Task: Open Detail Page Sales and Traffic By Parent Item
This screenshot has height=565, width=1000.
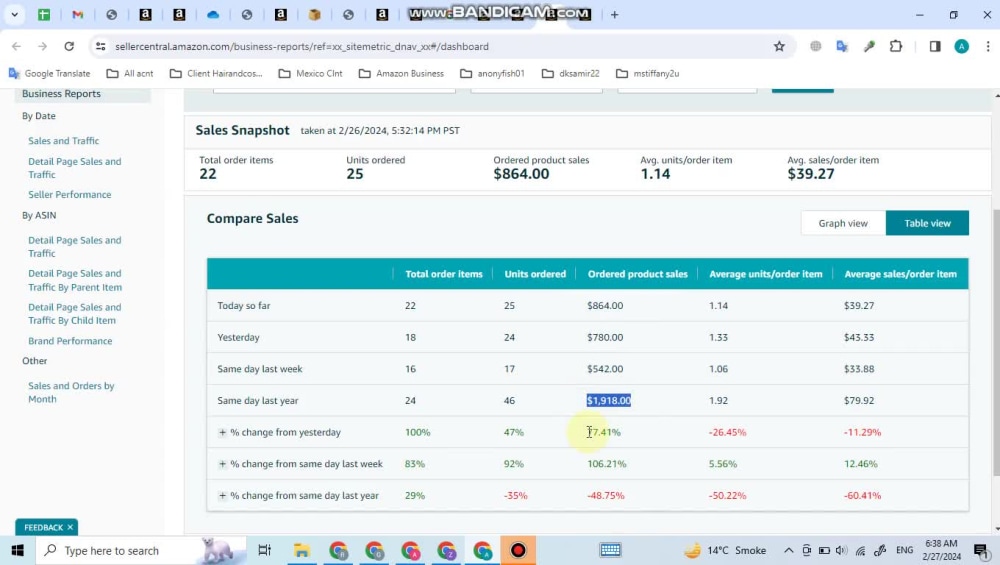Action: pos(75,281)
